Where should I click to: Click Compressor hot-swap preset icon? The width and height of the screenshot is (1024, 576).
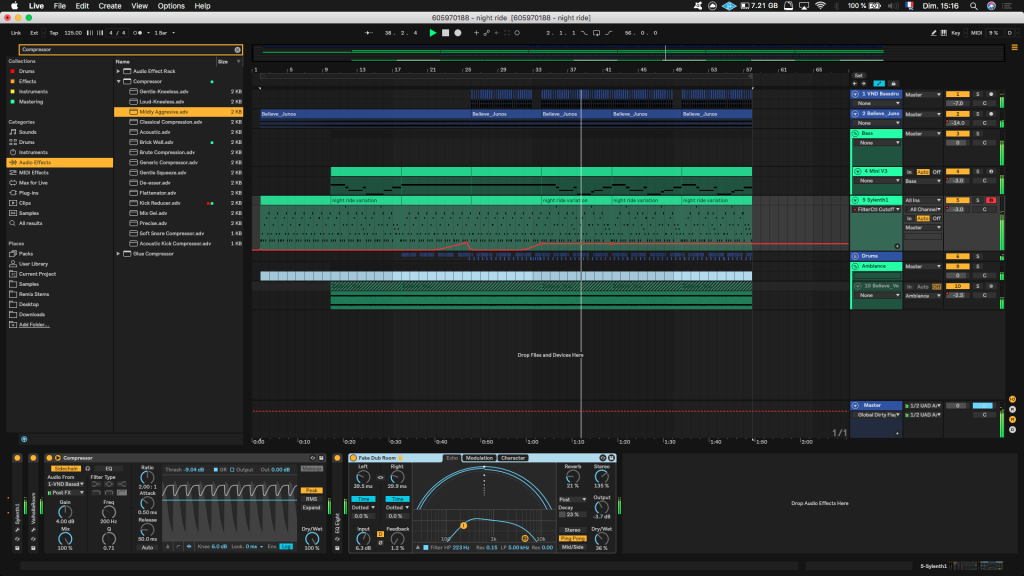pos(313,458)
